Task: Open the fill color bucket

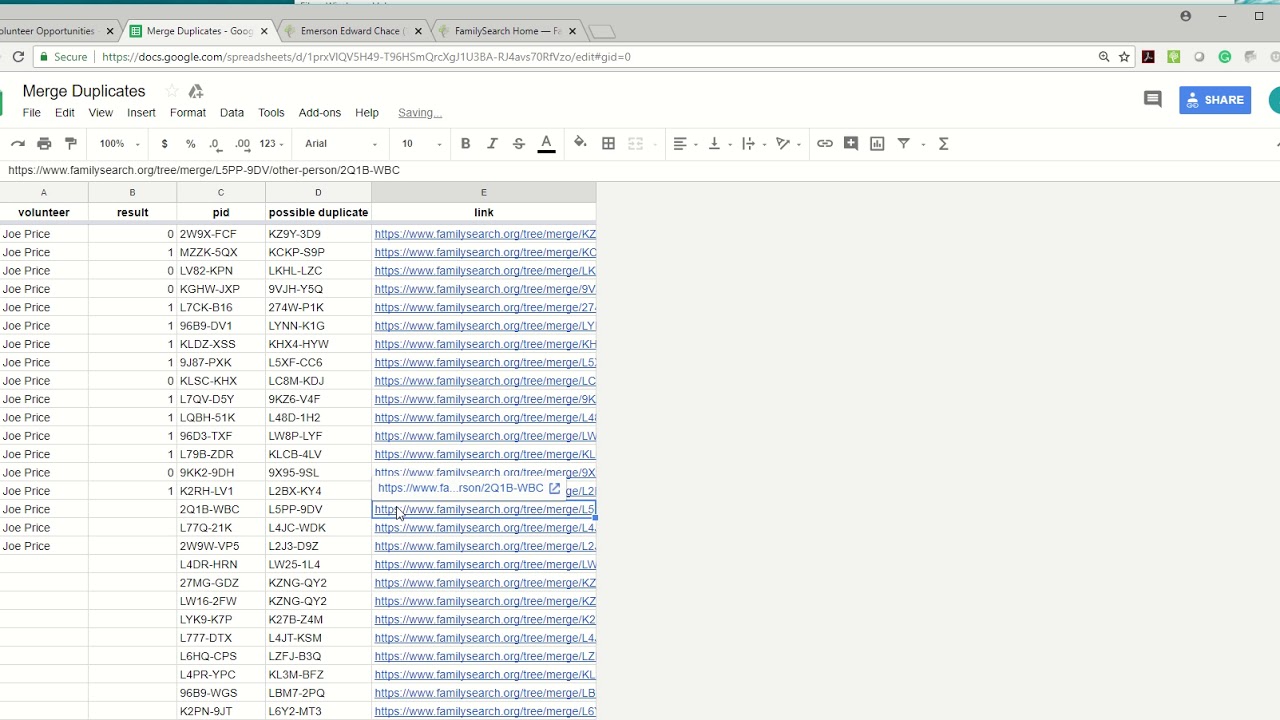Action: tap(580, 144)
